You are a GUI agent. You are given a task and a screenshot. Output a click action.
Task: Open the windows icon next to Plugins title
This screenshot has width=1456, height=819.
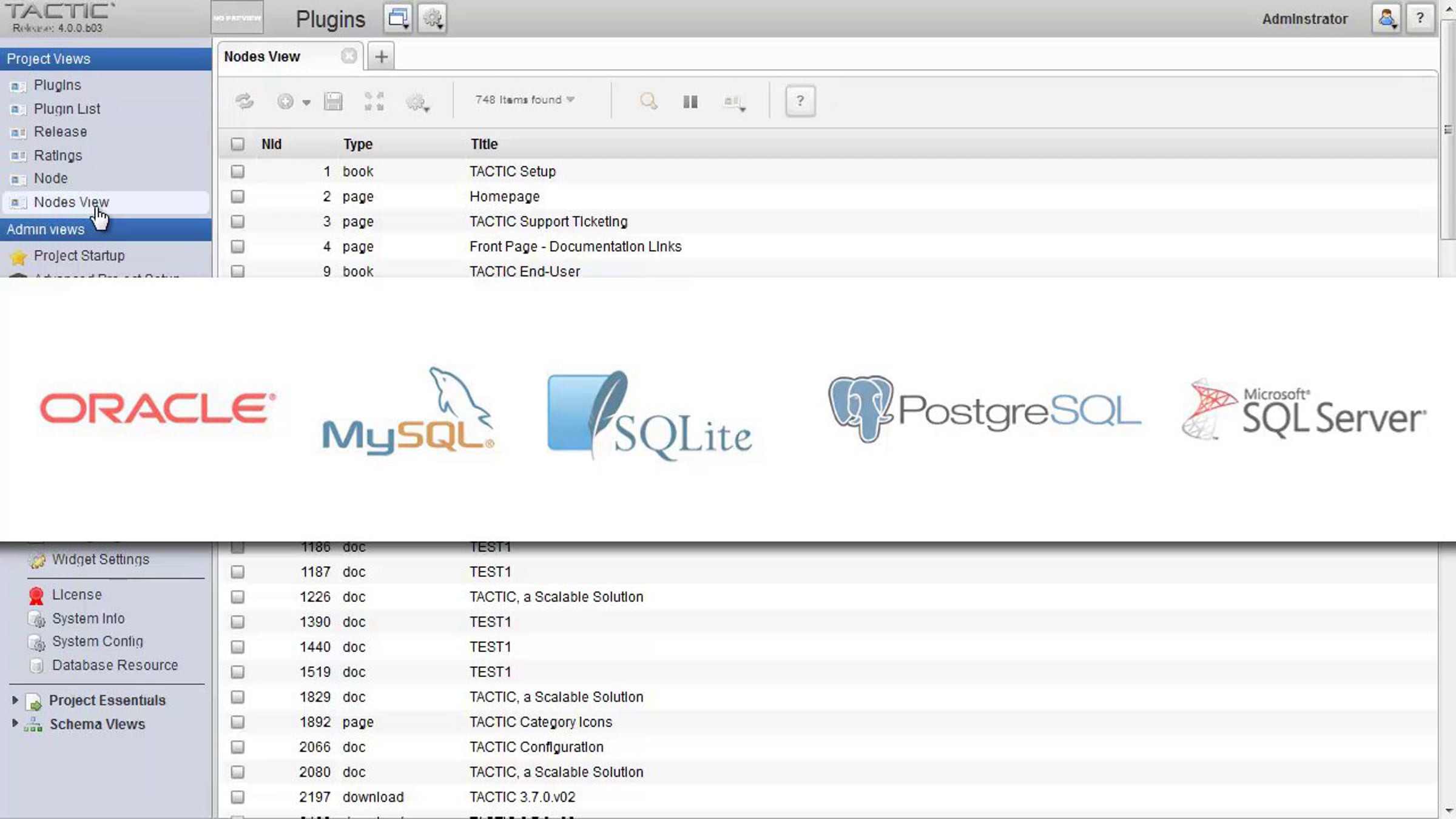point(399,18)
